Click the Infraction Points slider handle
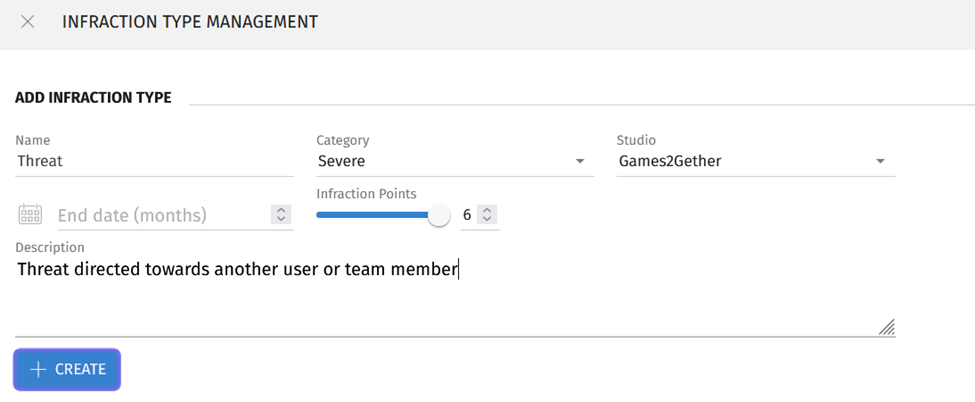The image size is (975, 402). click(438, 215)
